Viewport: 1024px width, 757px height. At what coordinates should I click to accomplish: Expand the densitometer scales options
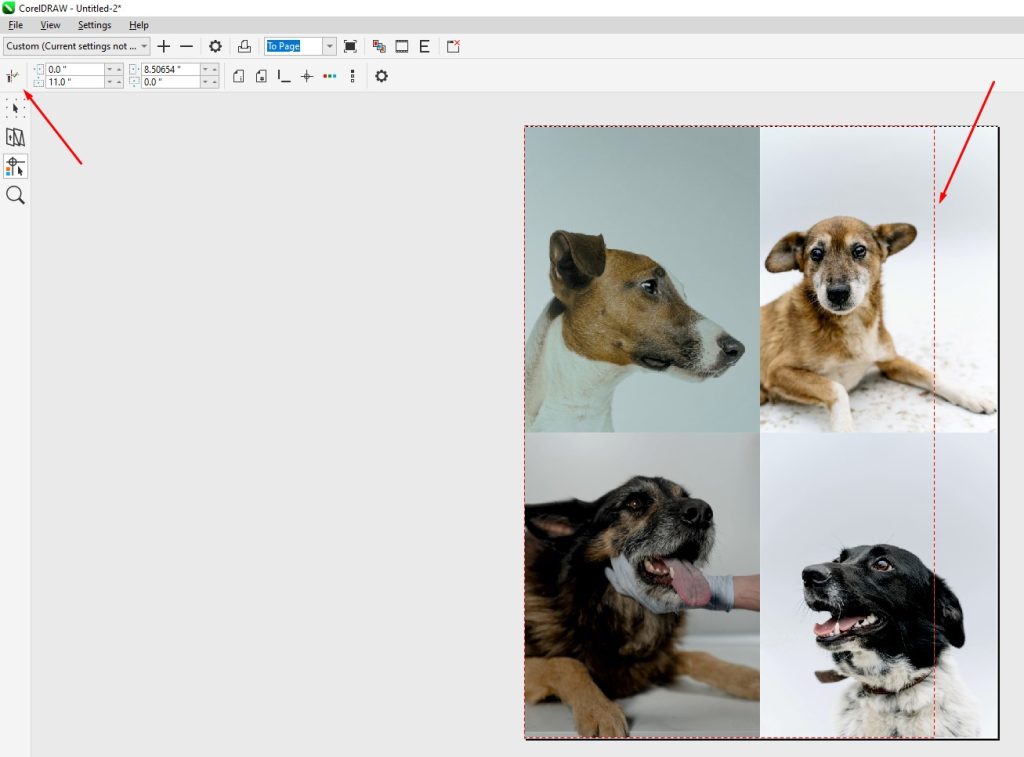(x=351, y=76)
